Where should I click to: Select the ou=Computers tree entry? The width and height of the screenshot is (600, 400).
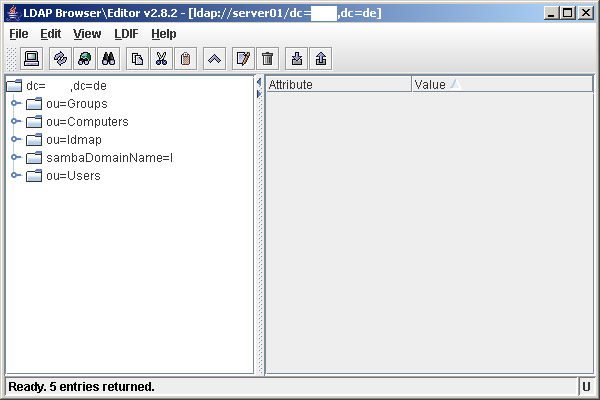click(x=87, y=122)
